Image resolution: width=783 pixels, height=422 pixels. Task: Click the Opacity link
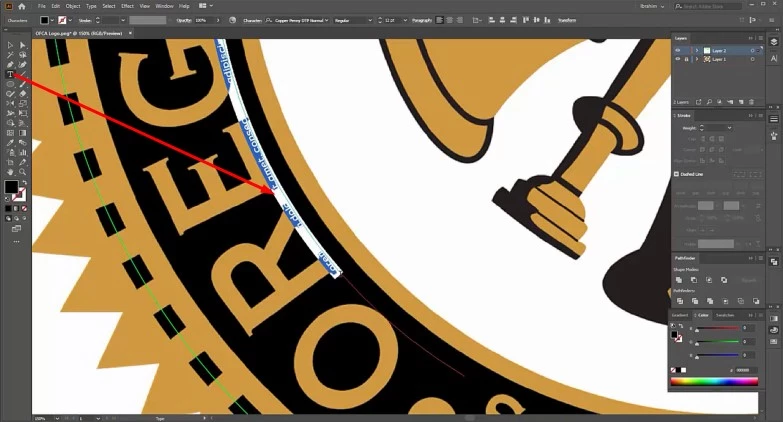pyautogui.click(x=184, y=20)
